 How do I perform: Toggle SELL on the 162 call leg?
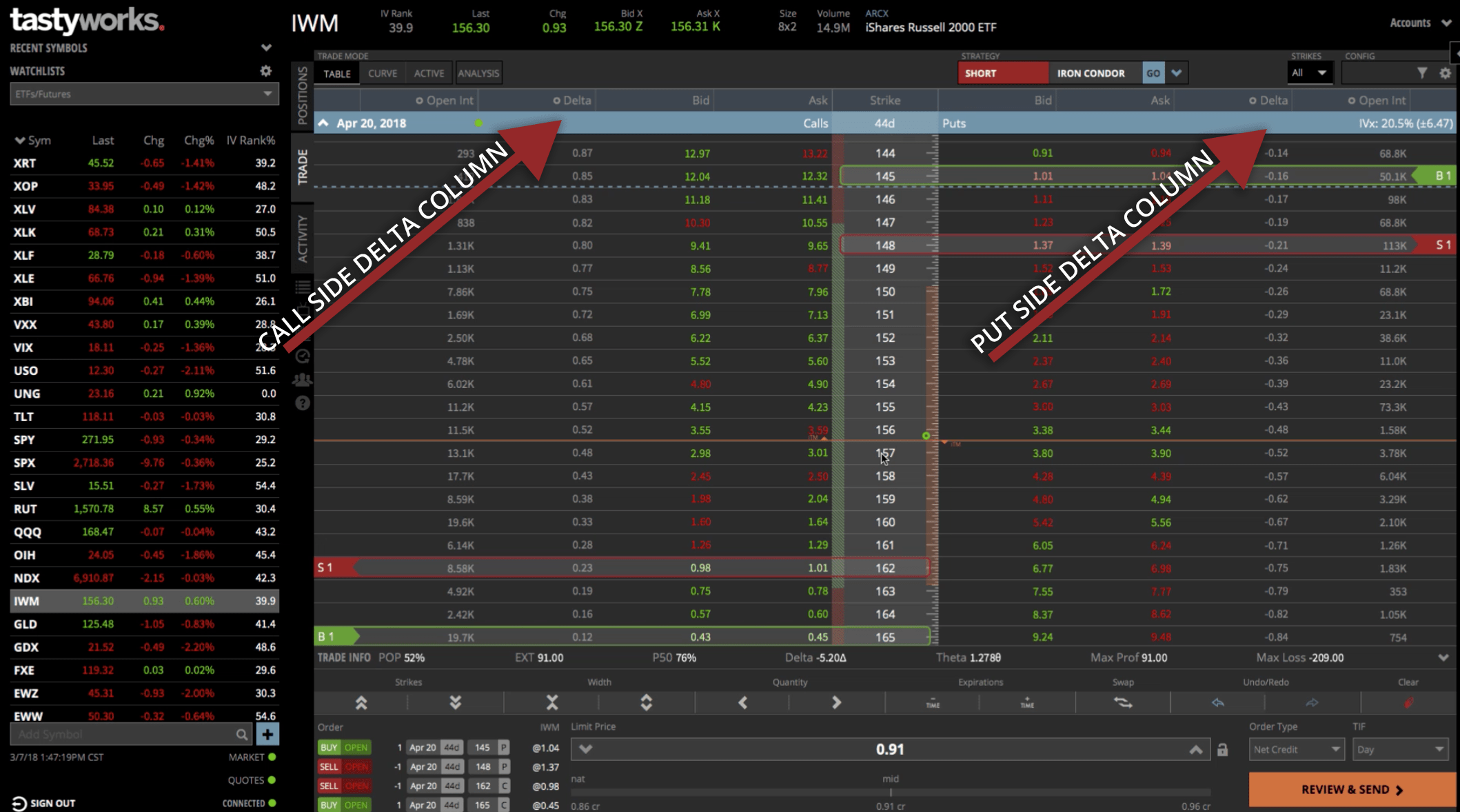click(x=329, y=786)
